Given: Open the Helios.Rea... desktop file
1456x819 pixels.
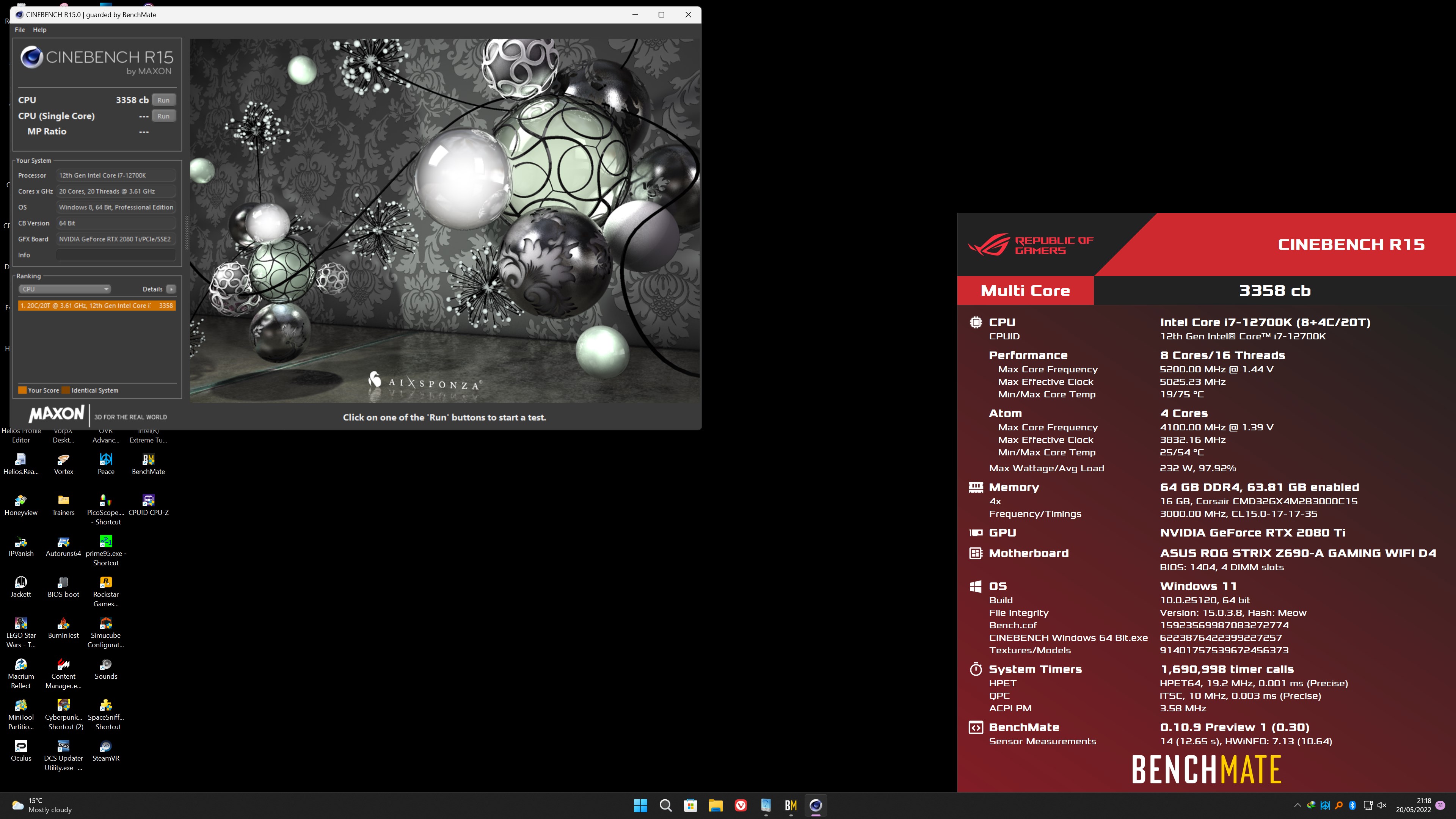Looking at the screenshot, I should [x=21, y=464].
